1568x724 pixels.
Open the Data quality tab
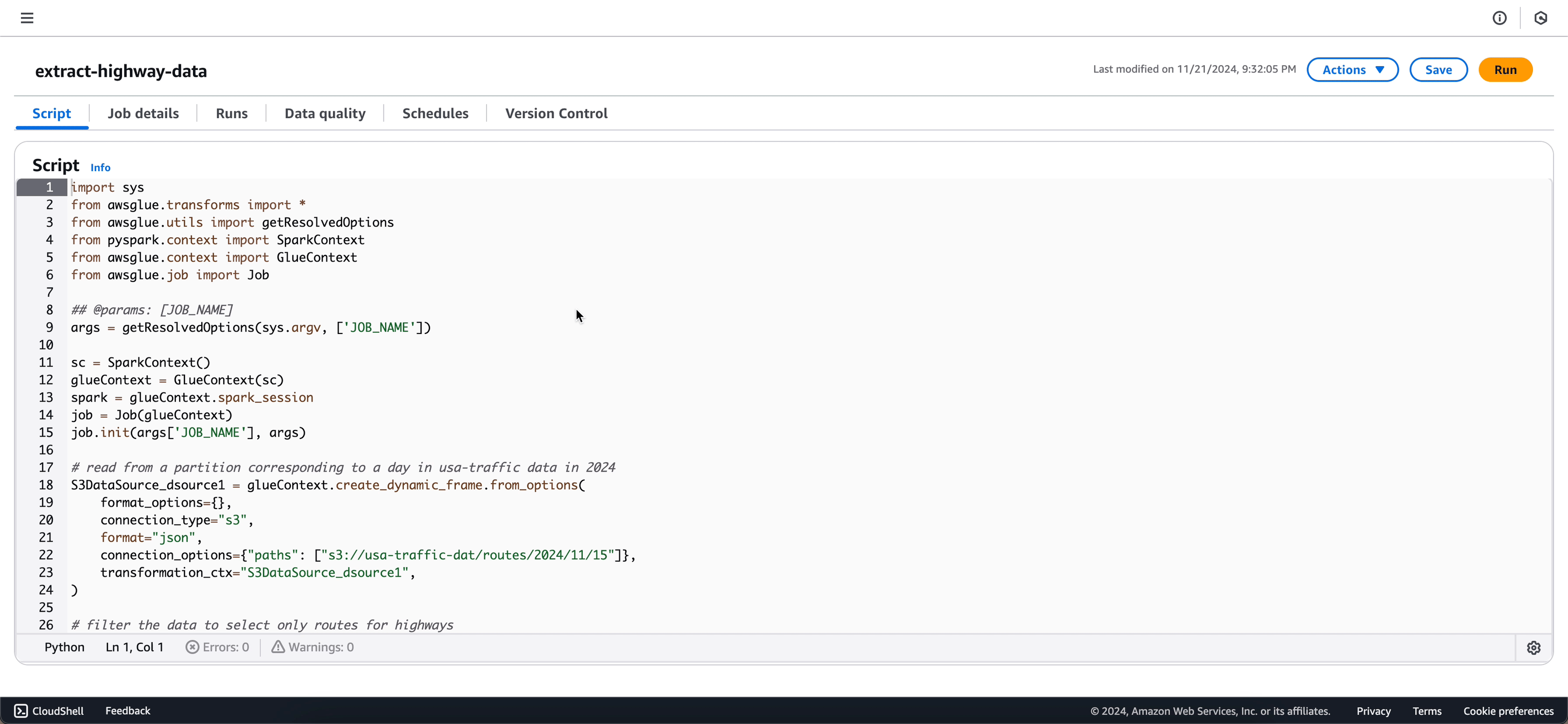325,113
